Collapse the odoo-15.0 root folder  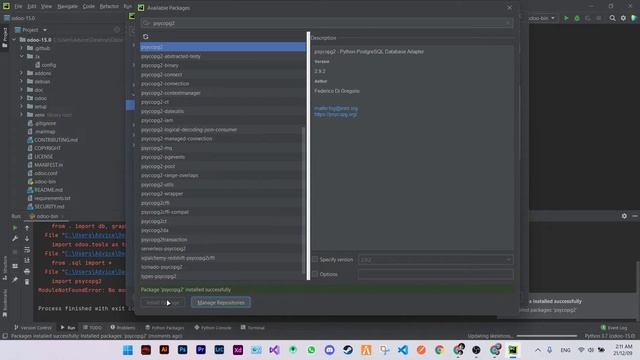click(x=14, y=40)
